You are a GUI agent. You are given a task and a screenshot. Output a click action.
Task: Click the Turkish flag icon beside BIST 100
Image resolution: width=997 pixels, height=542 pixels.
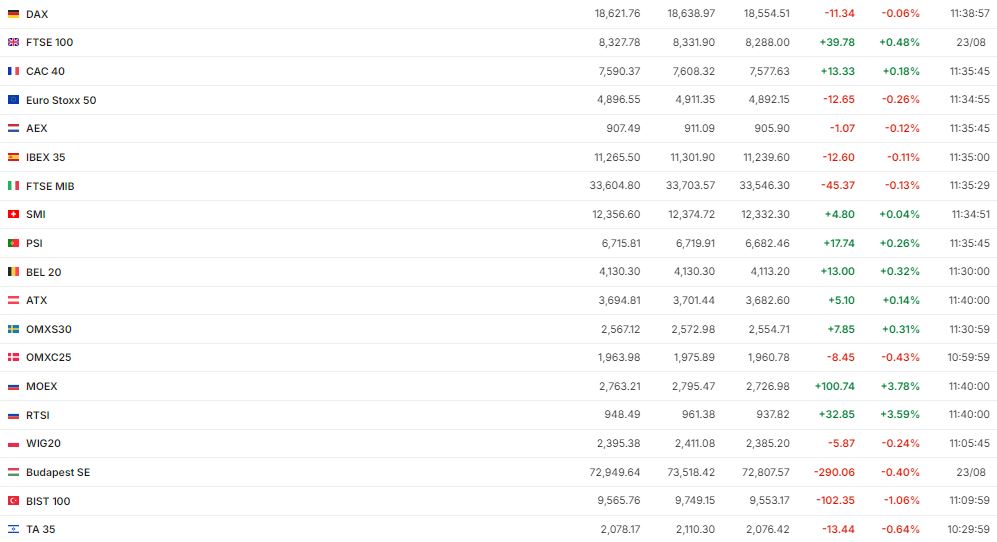(x=13, y=501)
